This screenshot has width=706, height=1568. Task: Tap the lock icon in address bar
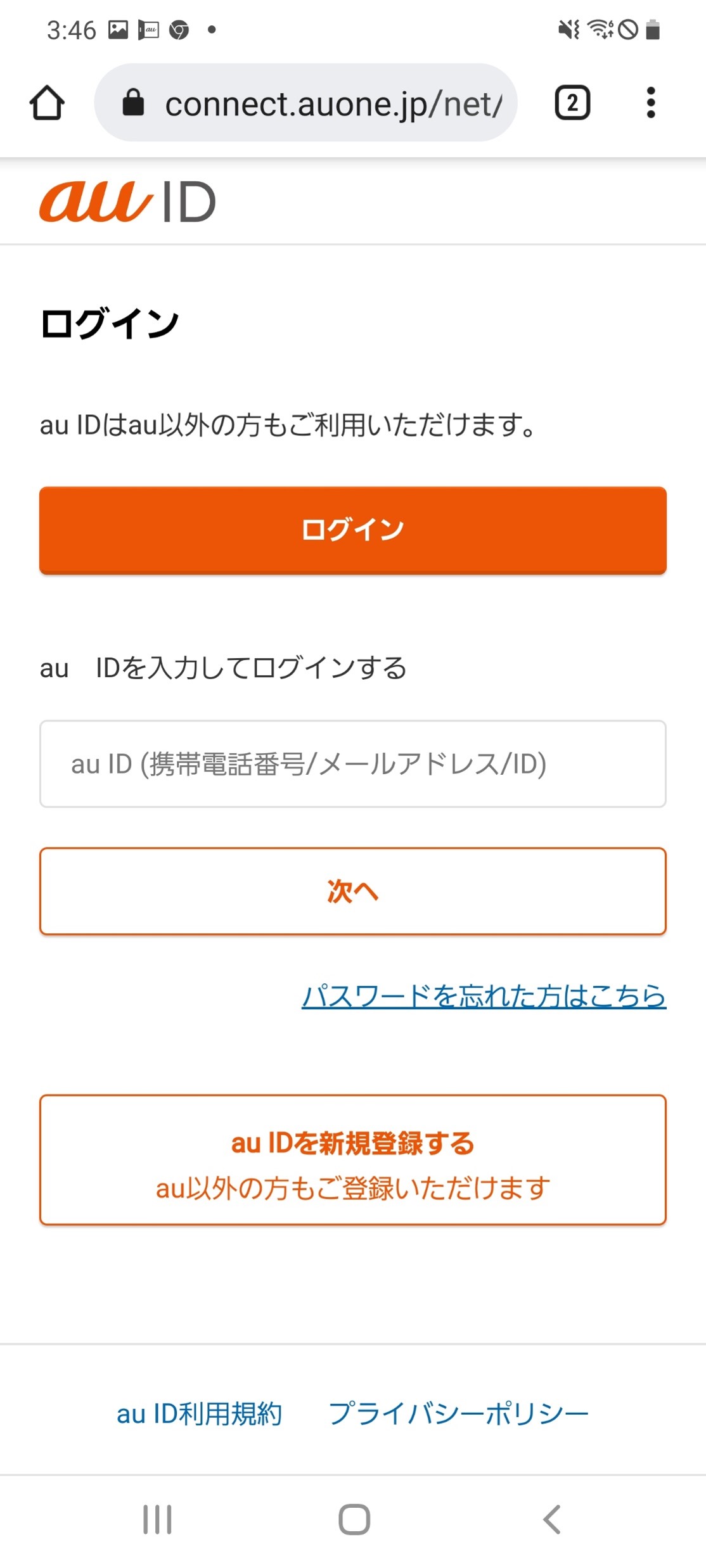click(133, 103)
